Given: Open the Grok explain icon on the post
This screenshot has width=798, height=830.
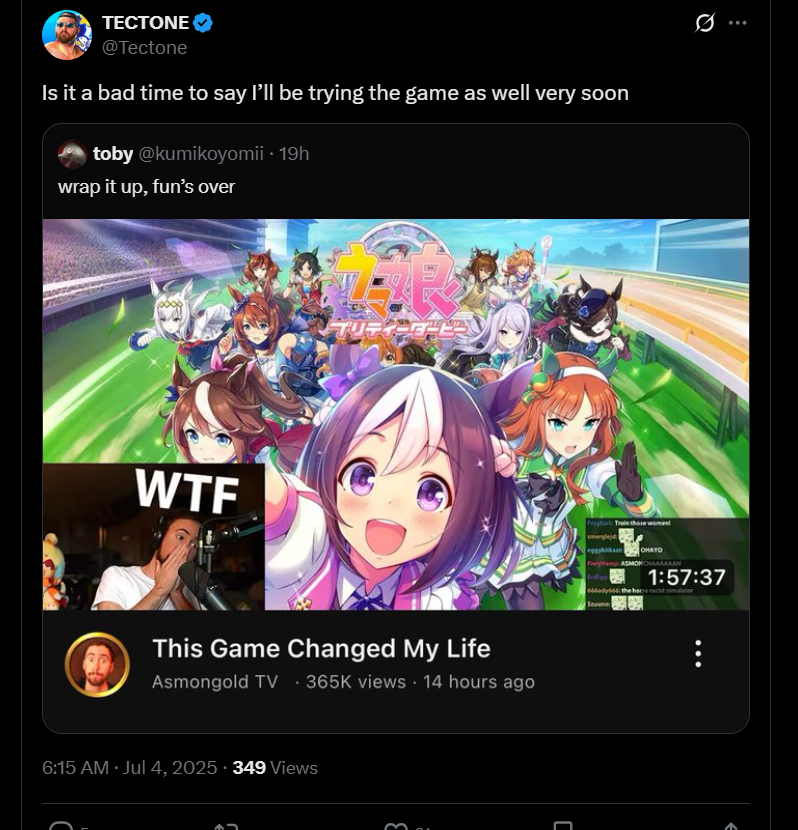Looking at the screenshot, I should point(705,23).
